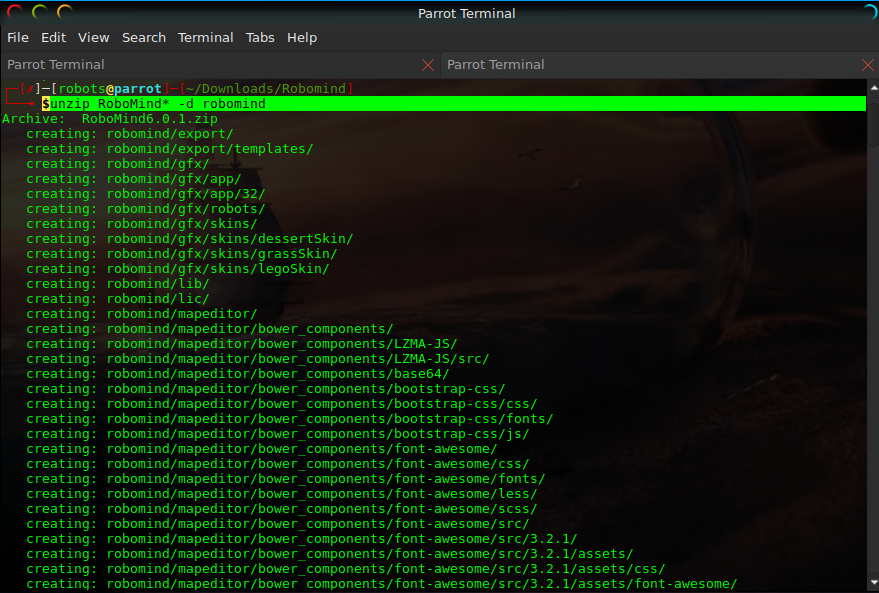Click the green window circle in title bar
Viewport: 879px width, 593px height.
40,11
